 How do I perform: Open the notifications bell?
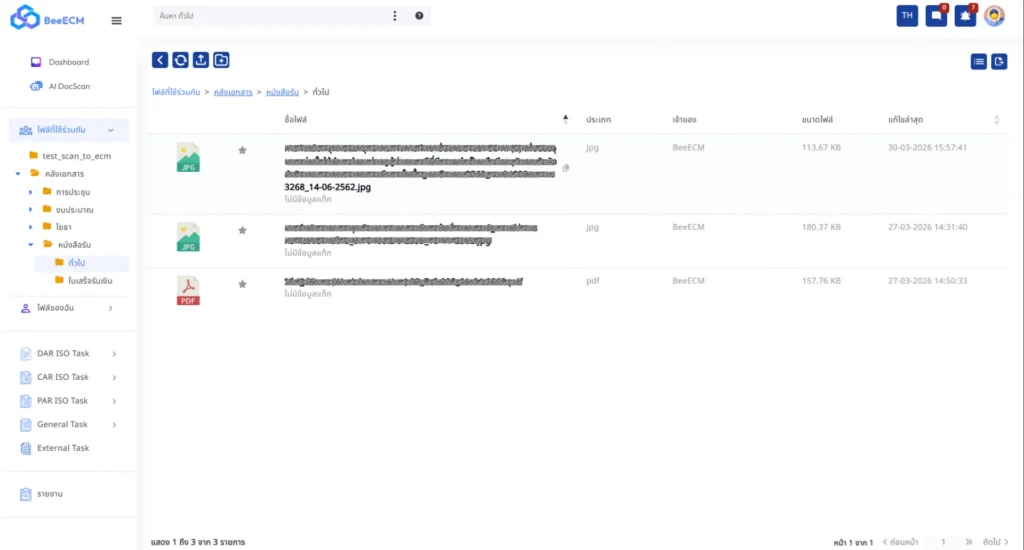[x=965, y=16]
